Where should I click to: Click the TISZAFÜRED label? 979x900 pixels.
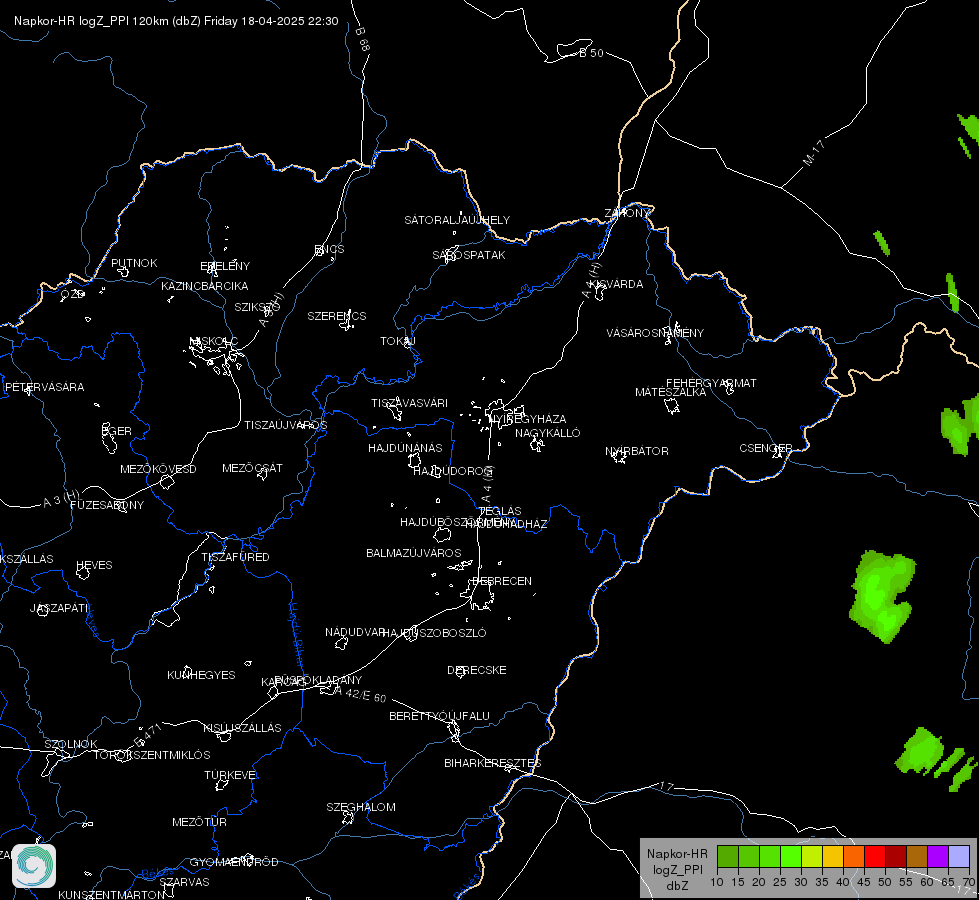[x=235, y=556]
